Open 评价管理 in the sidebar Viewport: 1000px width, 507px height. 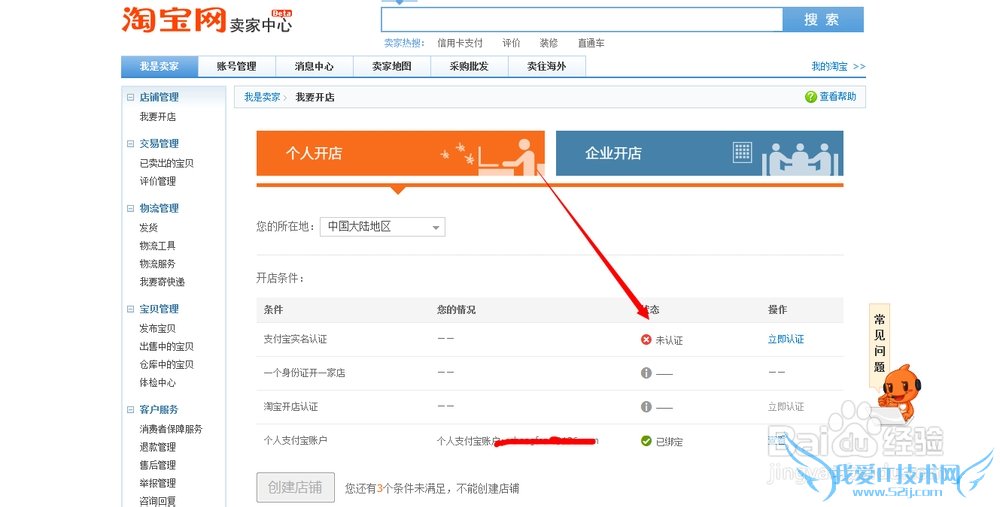[158, 181]
